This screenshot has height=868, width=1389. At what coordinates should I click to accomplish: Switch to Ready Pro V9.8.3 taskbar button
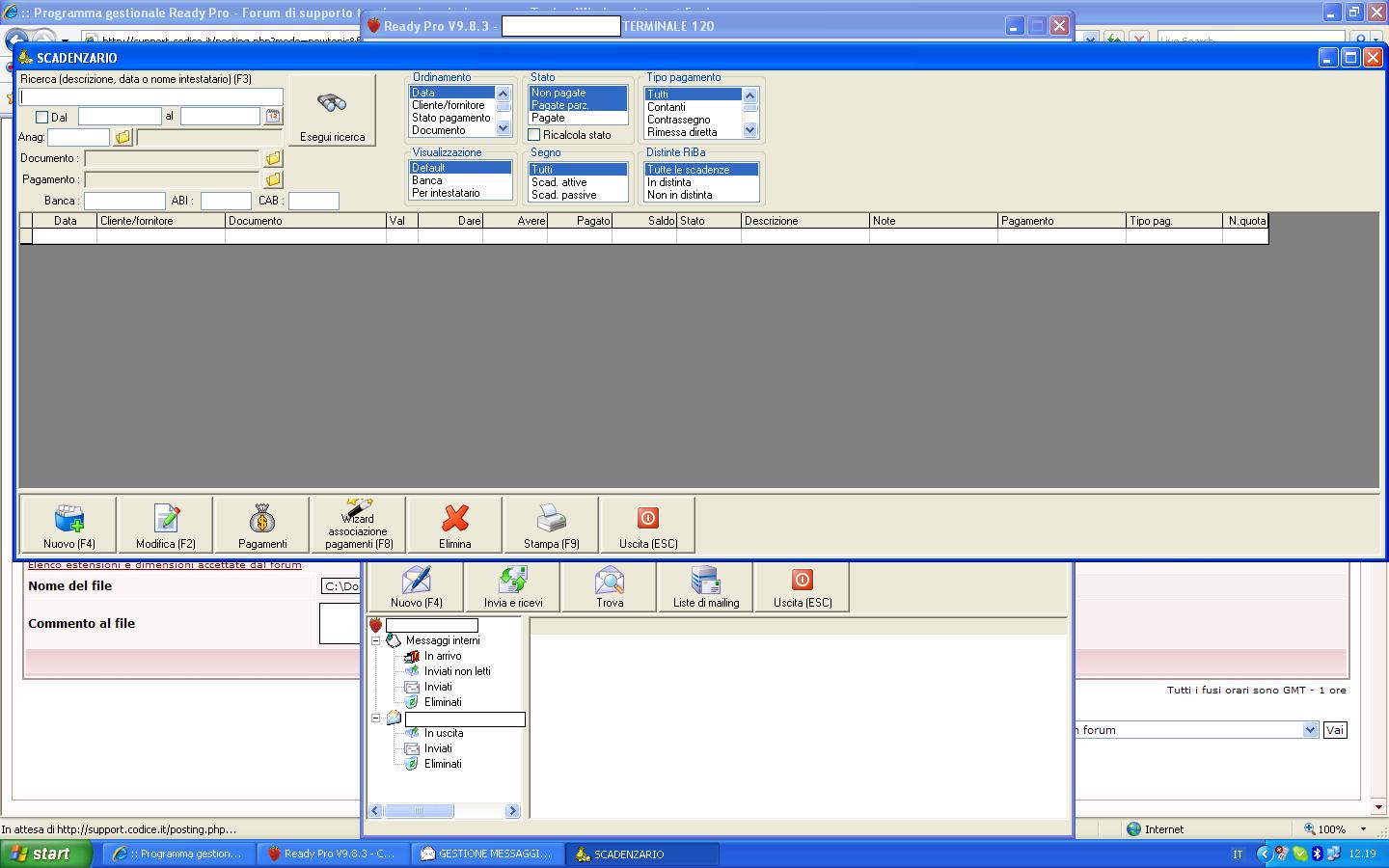(x=333, y=854)
